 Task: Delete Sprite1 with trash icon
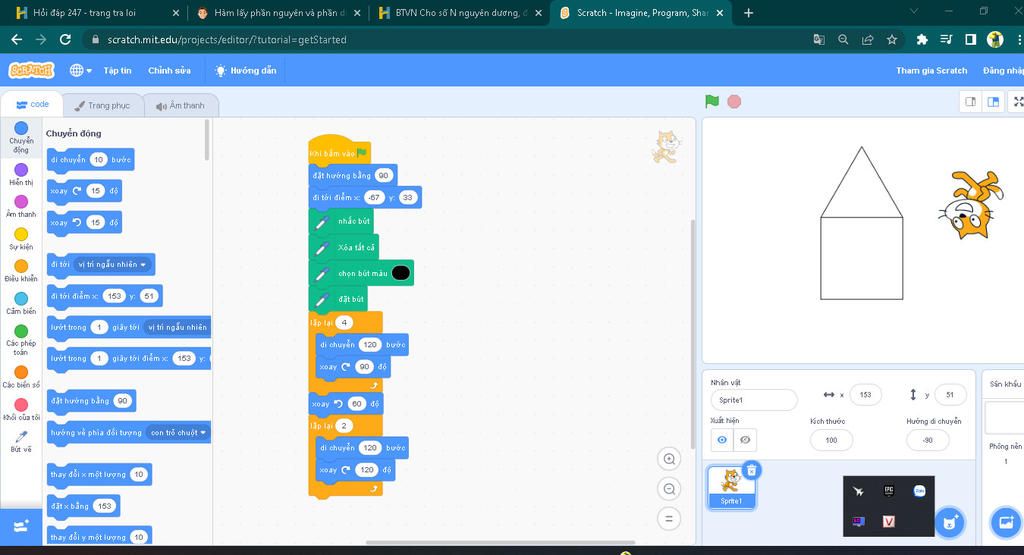752,469
